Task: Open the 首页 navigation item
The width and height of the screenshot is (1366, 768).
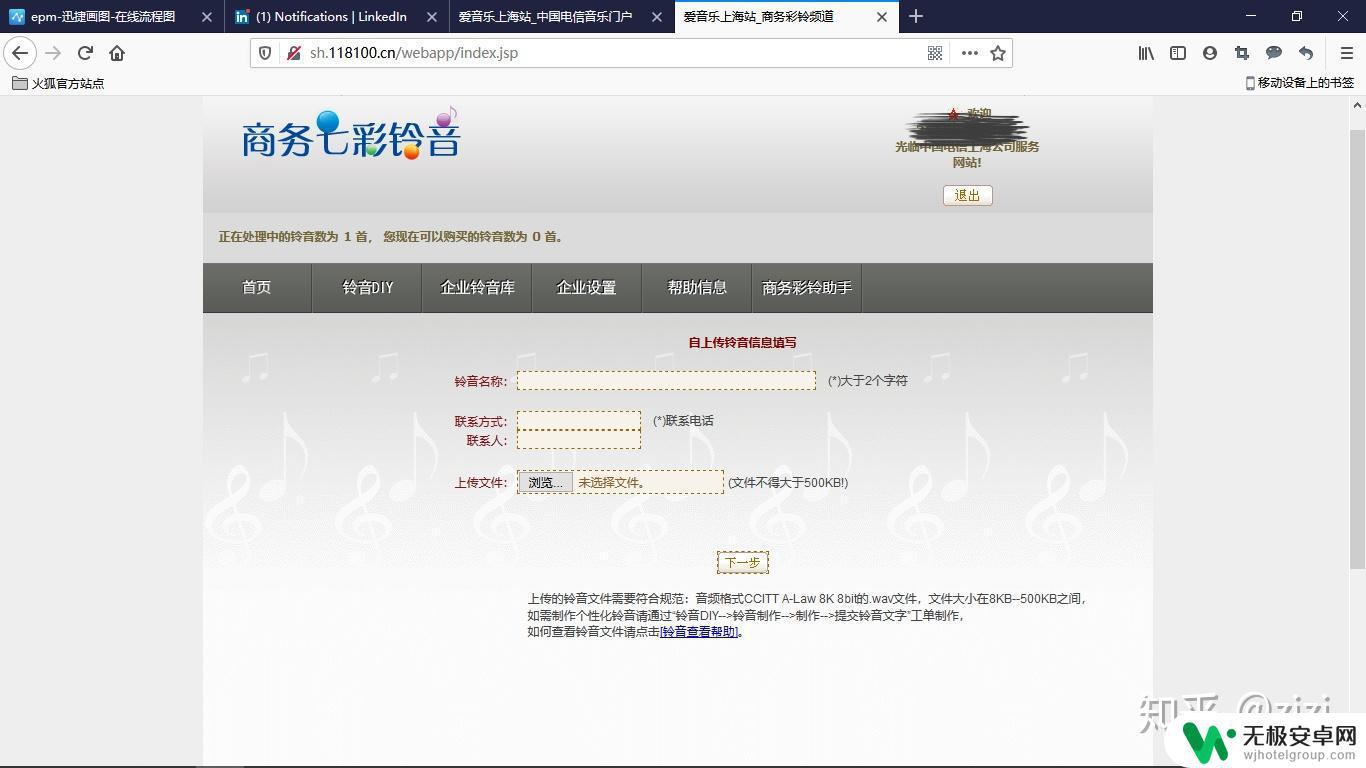Action: pos(257,288)
